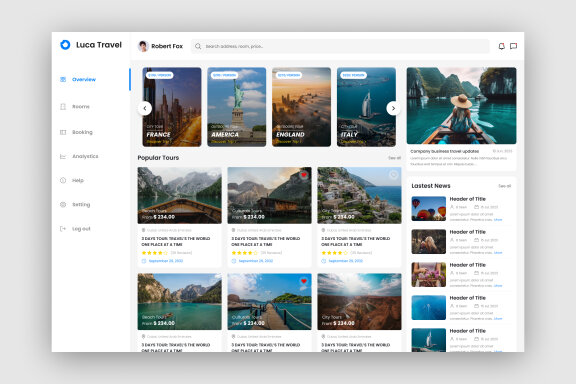The height and width of the screenshot is (384, 576).
Task: Click the Rooms sidebar icon
Action: click(63, 107)
